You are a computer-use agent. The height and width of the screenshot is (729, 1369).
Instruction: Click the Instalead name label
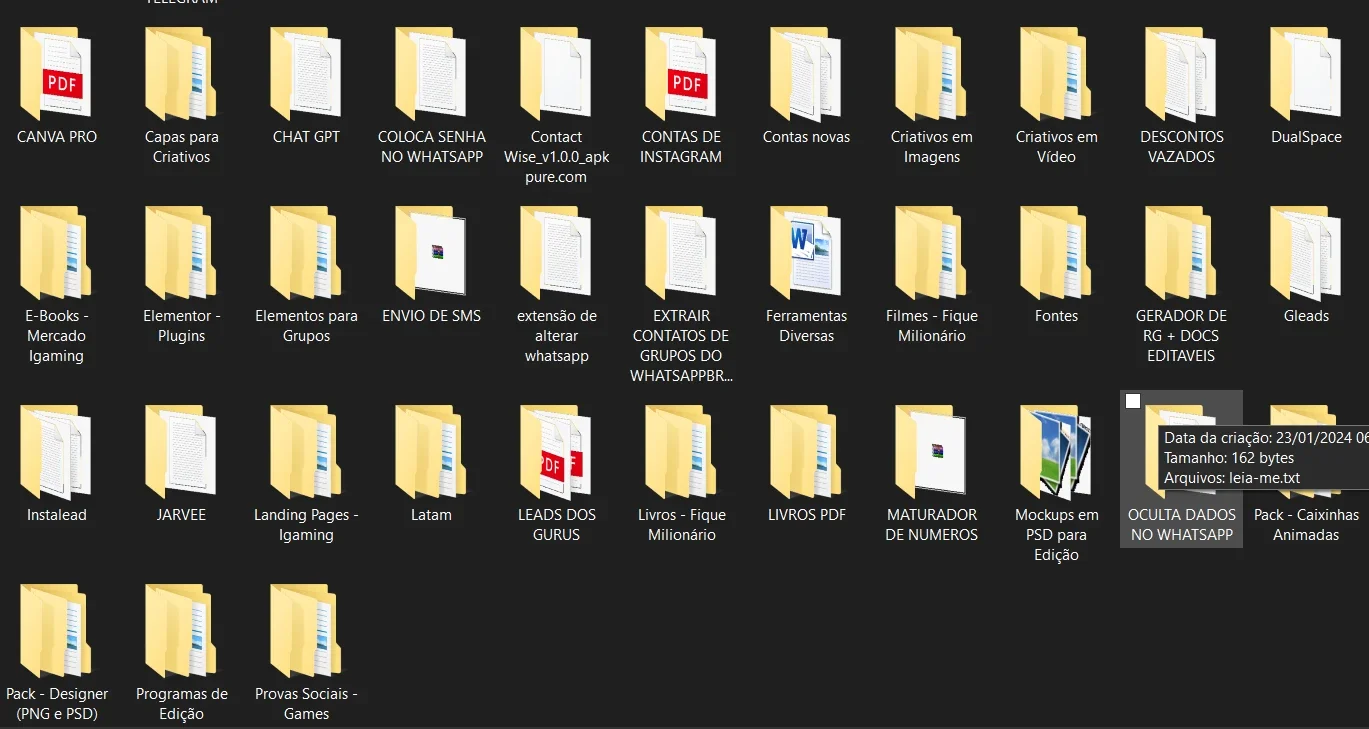(x=57, y=515)
